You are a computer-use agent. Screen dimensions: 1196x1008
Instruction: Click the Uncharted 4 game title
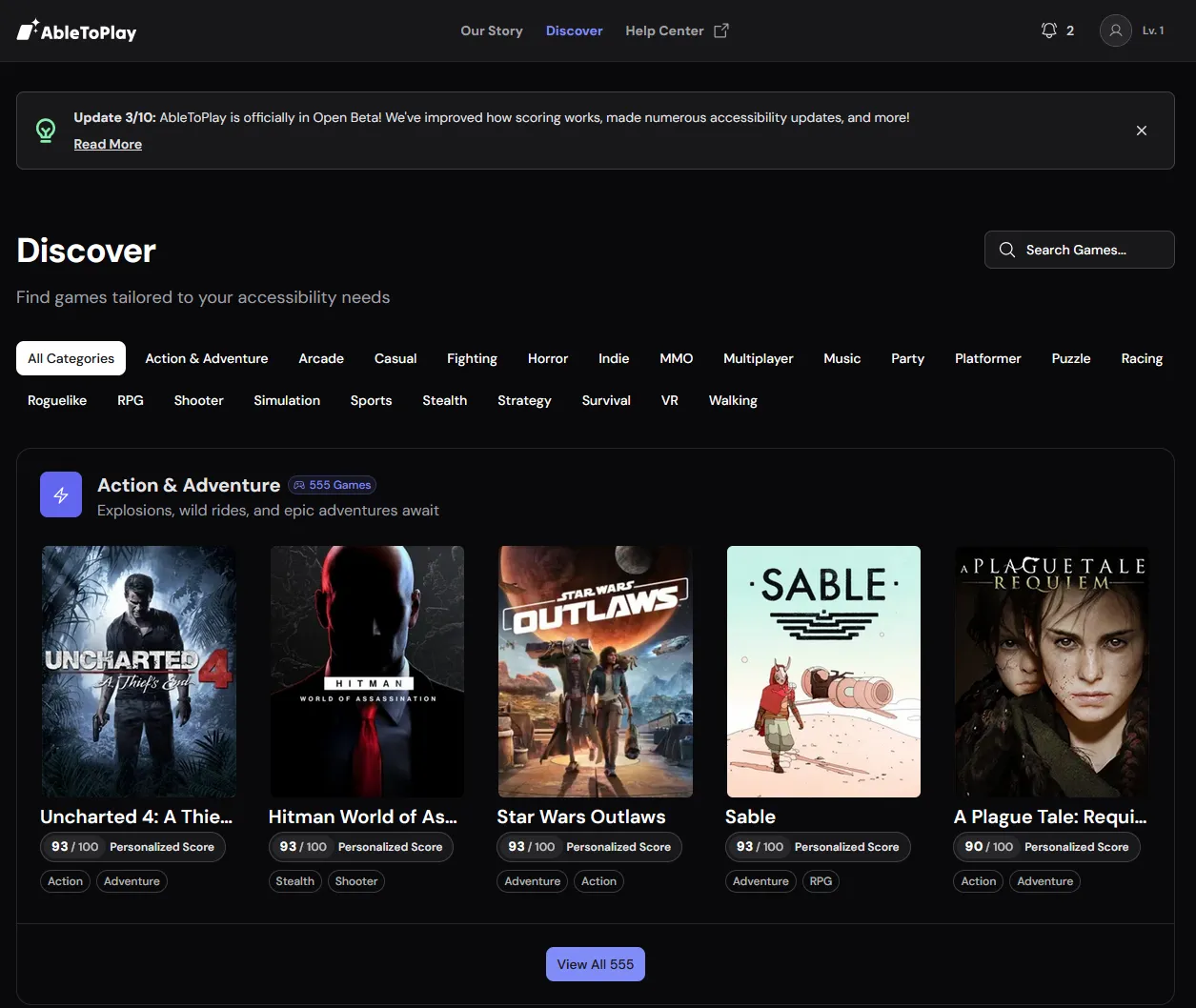pyautogui.click(x=136, y=816)
